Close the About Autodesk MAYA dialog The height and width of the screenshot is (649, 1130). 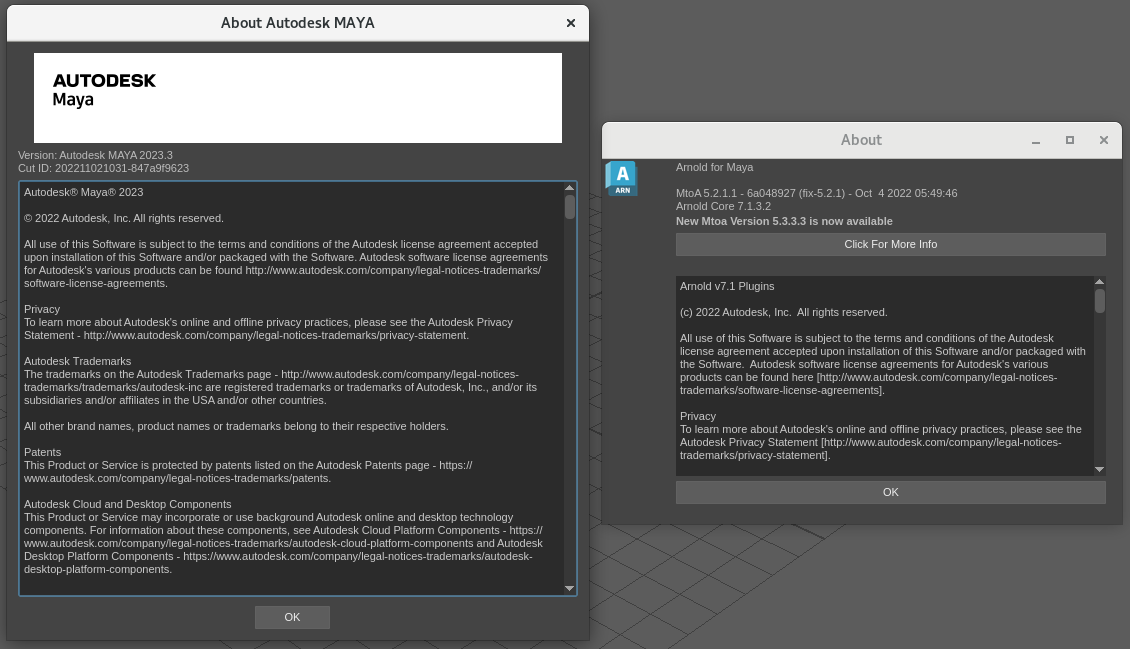(571, 23)
